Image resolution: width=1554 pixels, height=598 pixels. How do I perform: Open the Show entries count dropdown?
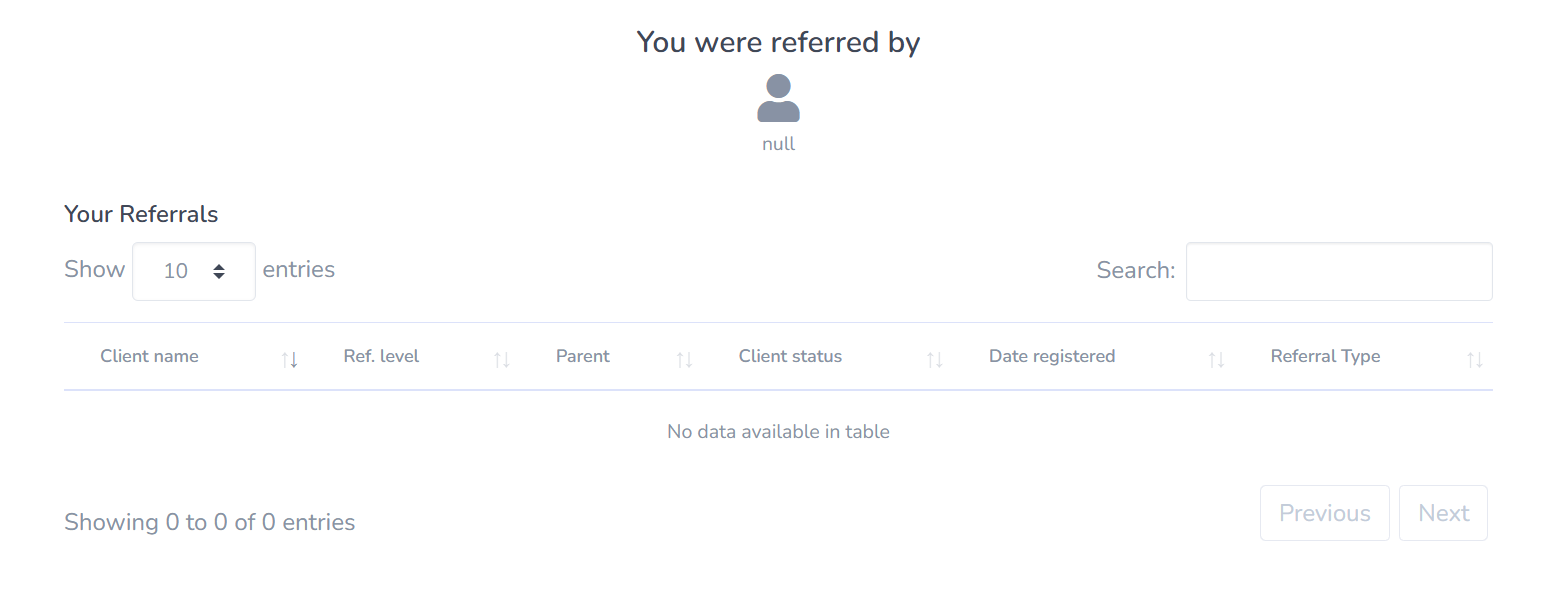[194, 271]
